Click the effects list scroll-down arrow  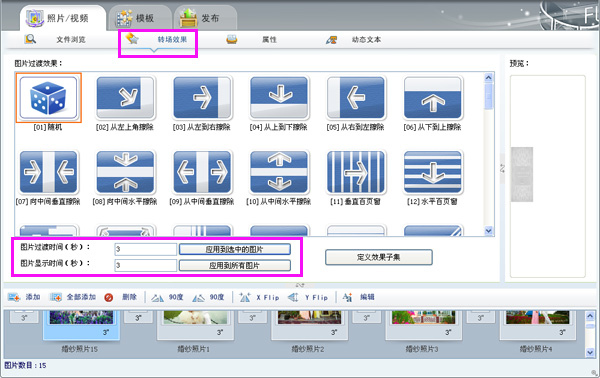(489, 230)
